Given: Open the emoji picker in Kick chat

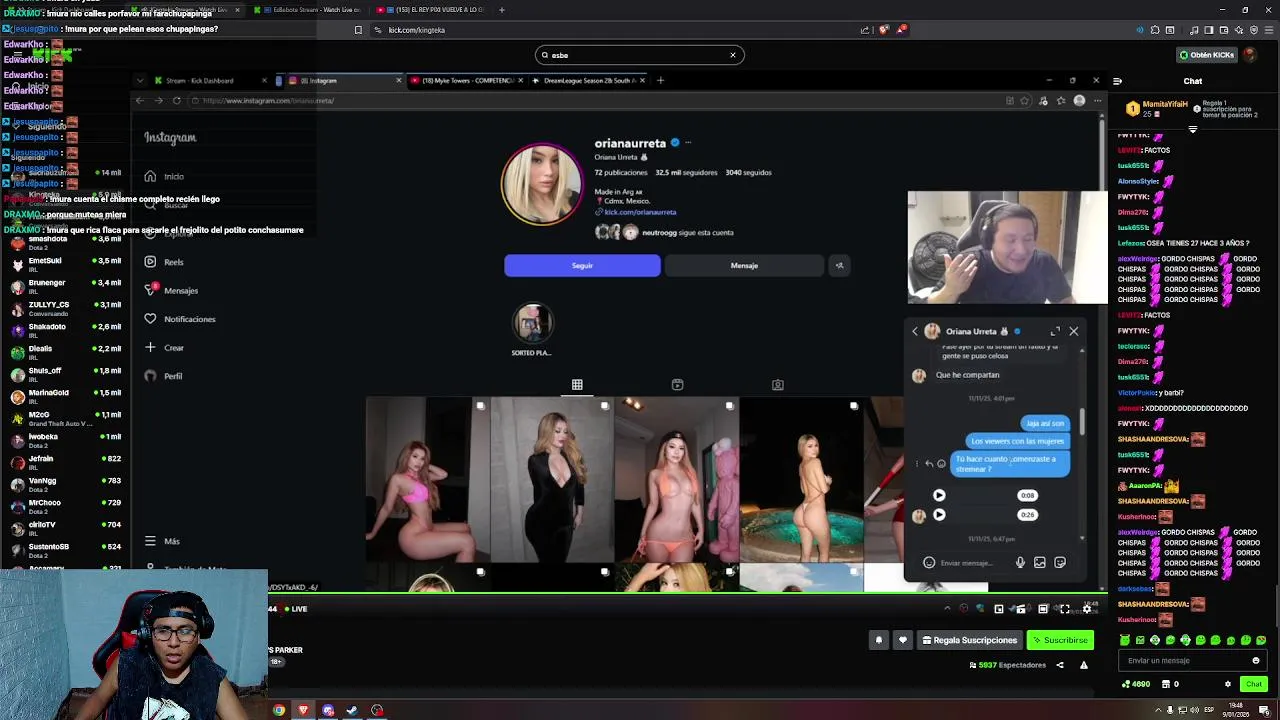Looking at the screenshot, I should tap(1256, 660).
